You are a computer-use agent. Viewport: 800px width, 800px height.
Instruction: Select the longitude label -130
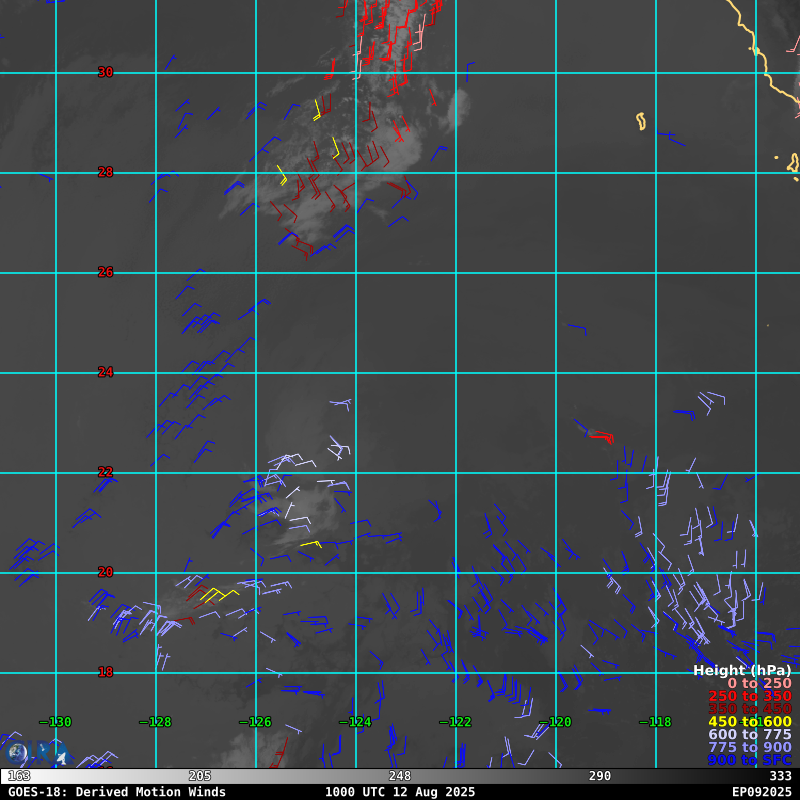56,722
